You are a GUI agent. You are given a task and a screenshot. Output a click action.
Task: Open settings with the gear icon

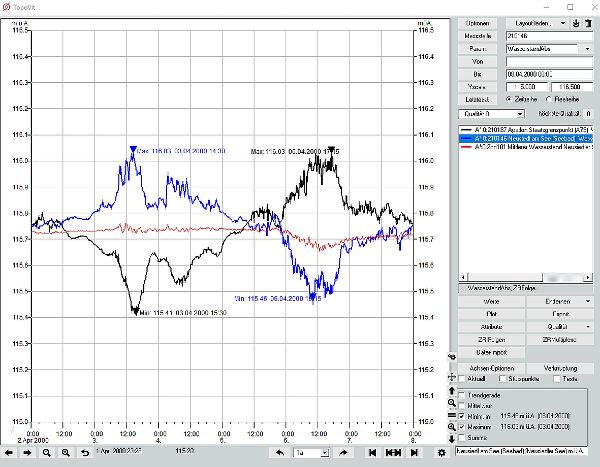click(x=442, y=453)
